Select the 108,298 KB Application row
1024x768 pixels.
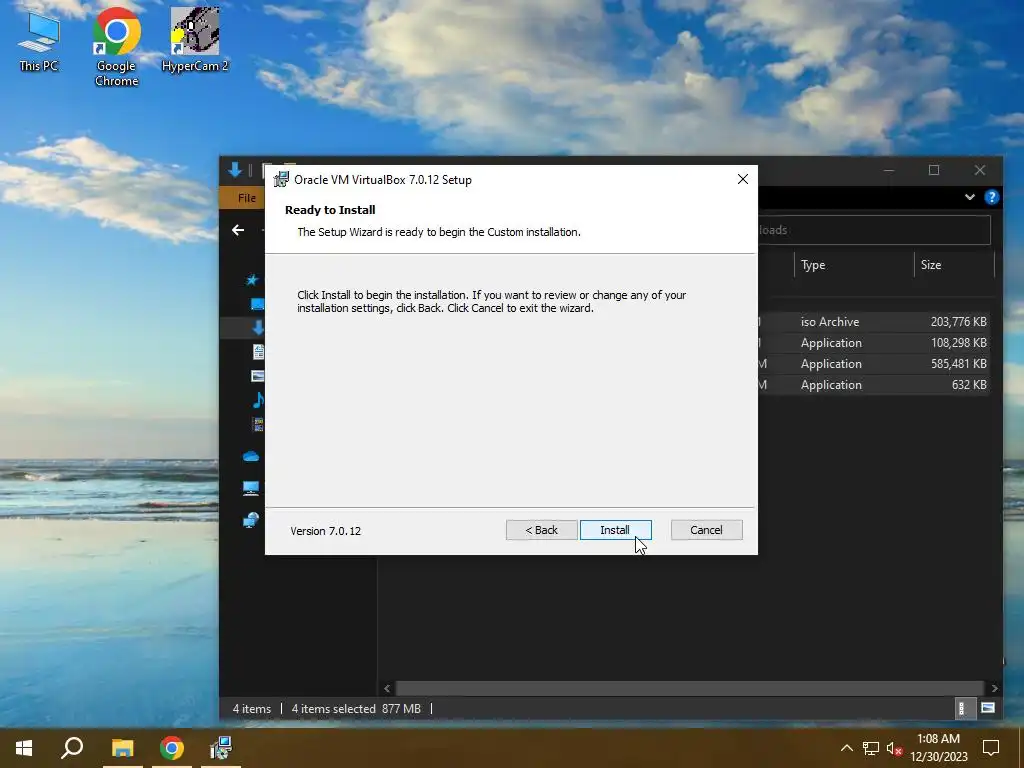pyautogui.click(x=874, y=343)
